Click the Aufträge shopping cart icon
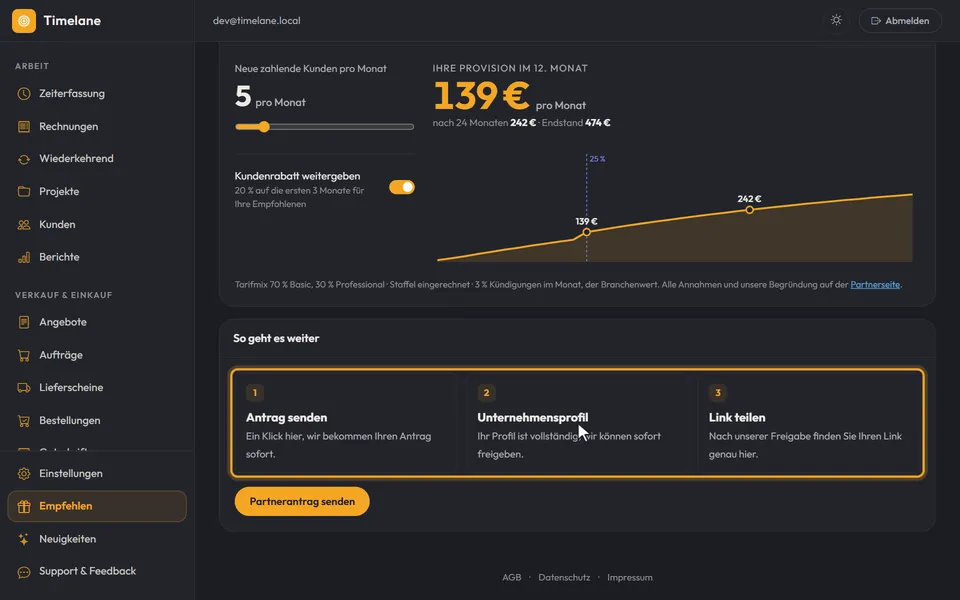The height and width of the screenshot is (600, 960). coord(24,355)
